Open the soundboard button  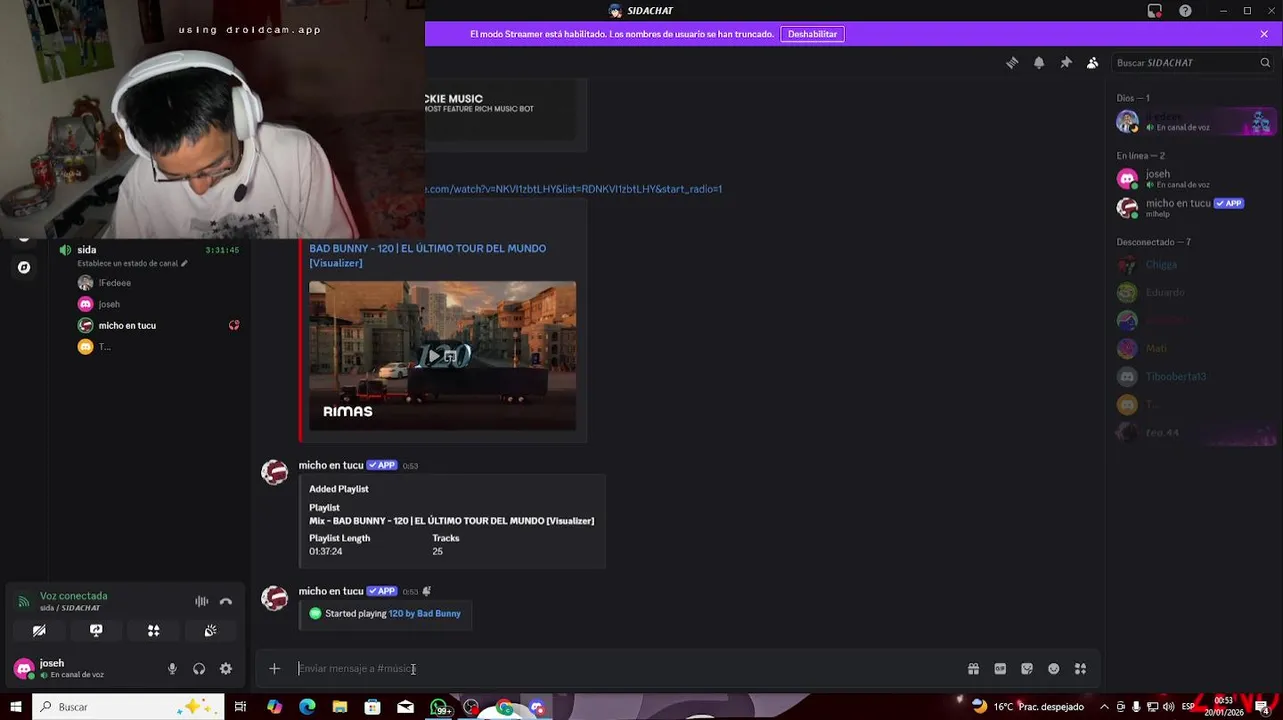[210, 631]
